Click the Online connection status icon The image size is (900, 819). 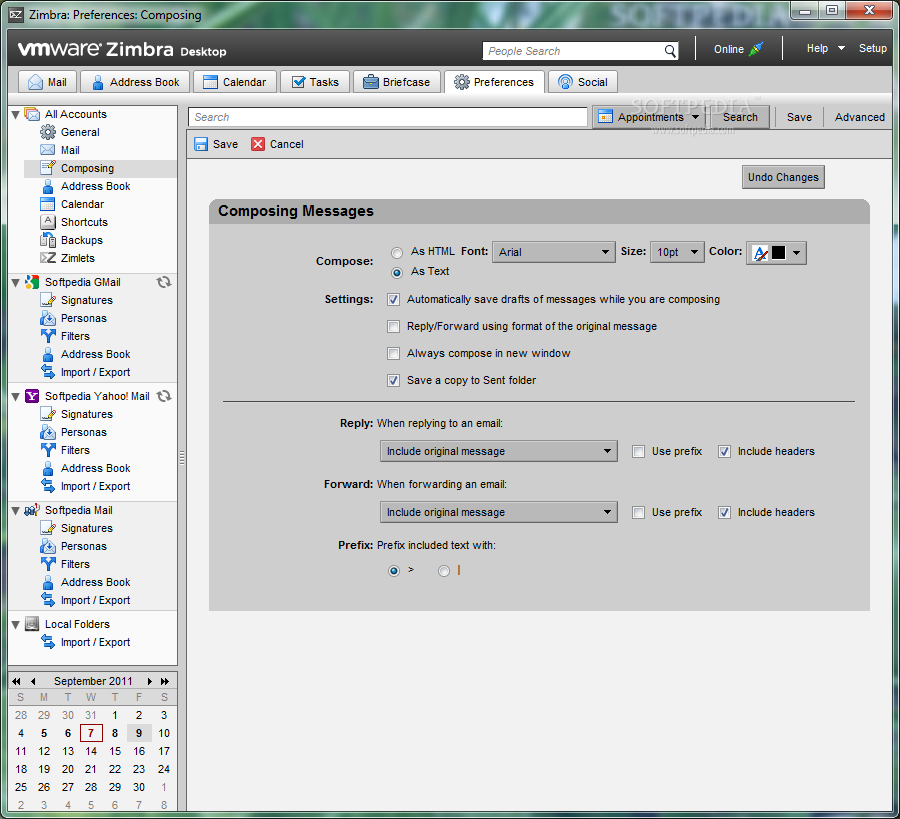pyautogui.click(x=756, y=49)
